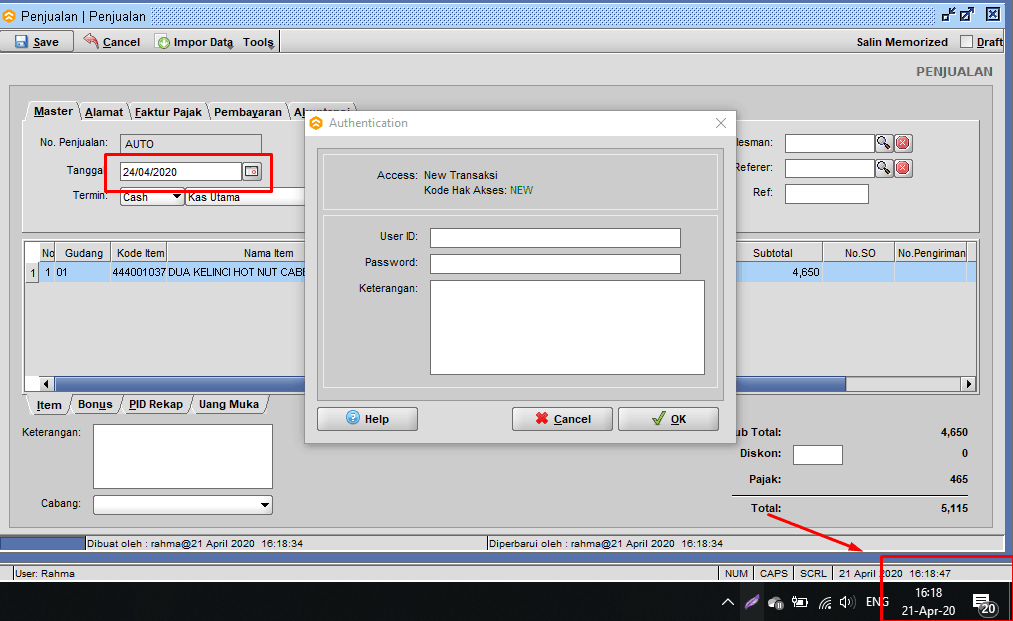Expand the Cabang dropdown

(264, 505)
